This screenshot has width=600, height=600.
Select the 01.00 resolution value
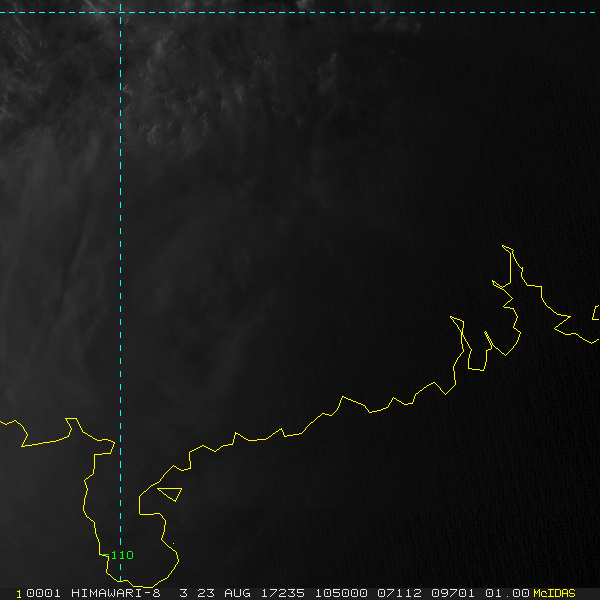(x=507, y=593)
